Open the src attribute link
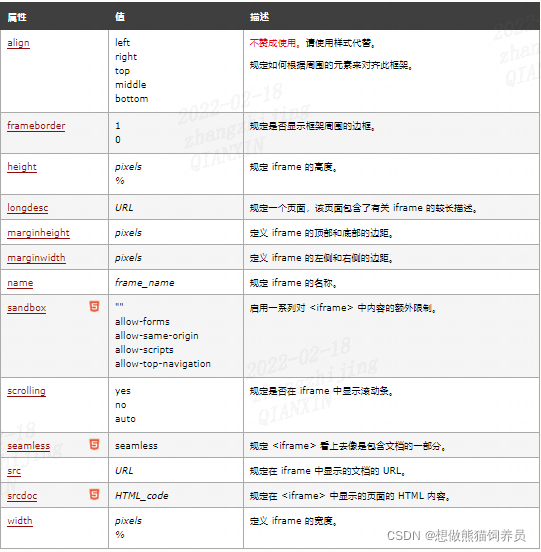This screenshot has height=552, width=541. pyautogui.click(x=14, y=471)
